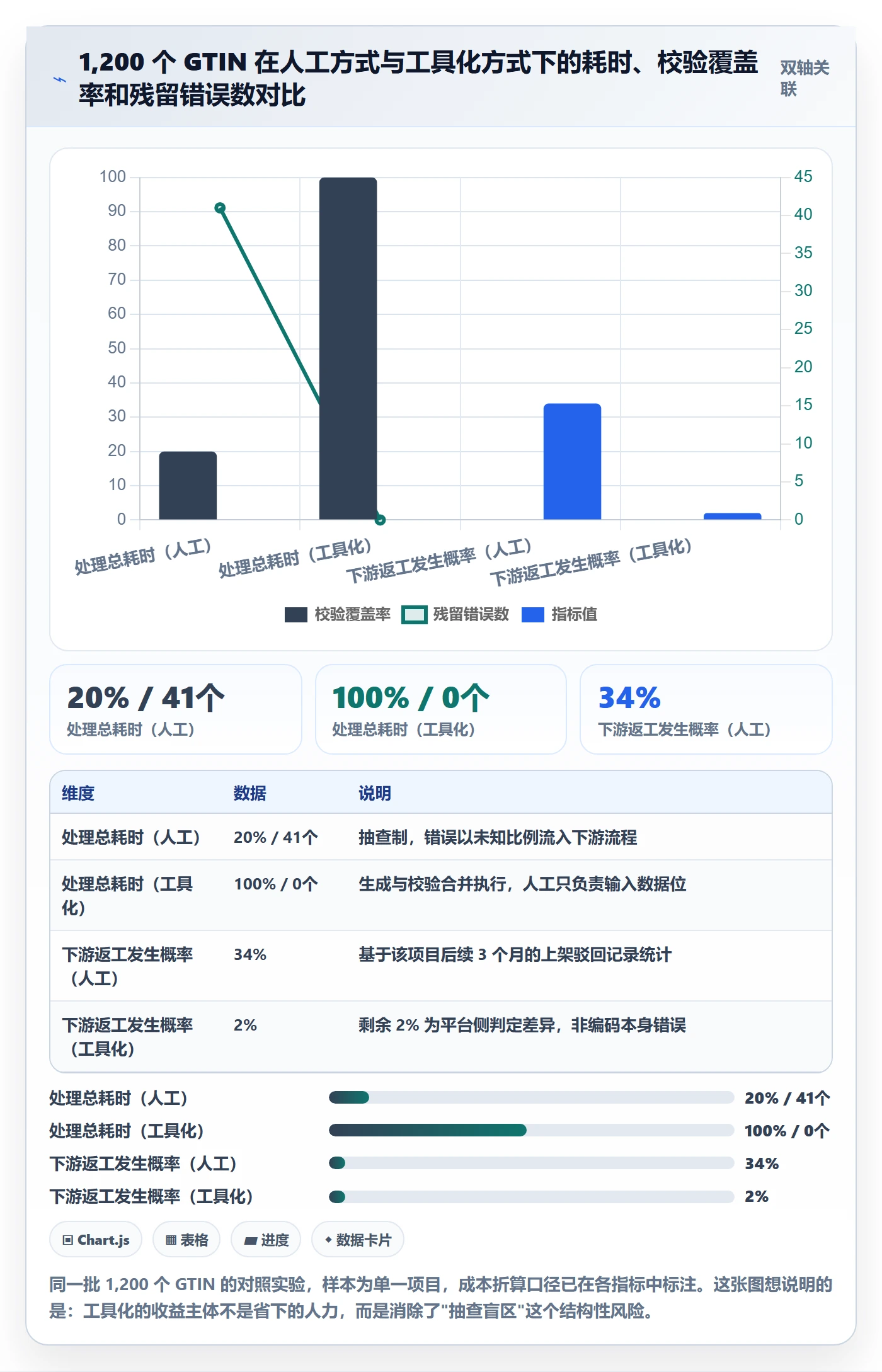Image resolution: width=882 pixels, height=1372 pixels.
Task: Click the footer note starting with 同一批 1,200 个 GTIN
Action: click(x=441, y=1298)
